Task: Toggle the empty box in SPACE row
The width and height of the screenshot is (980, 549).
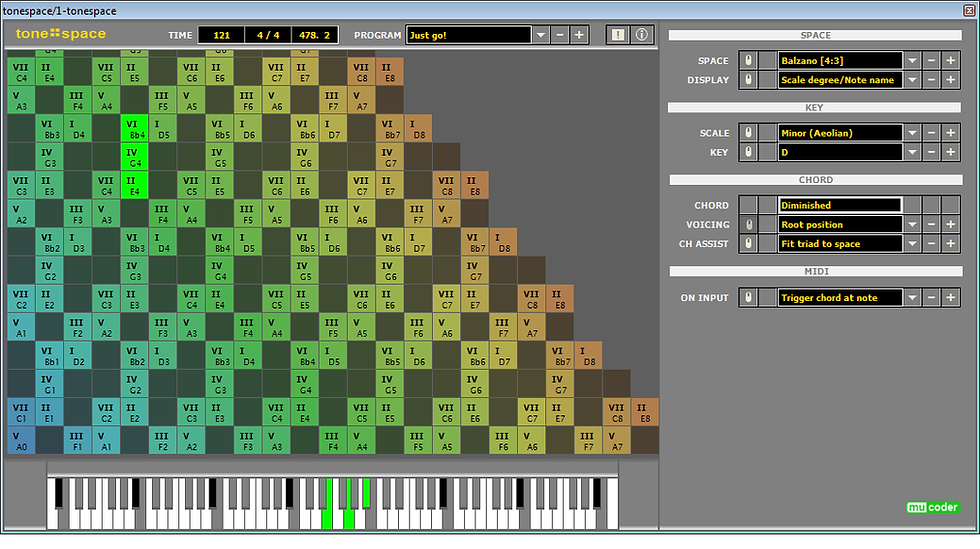Action: [768, 61]
